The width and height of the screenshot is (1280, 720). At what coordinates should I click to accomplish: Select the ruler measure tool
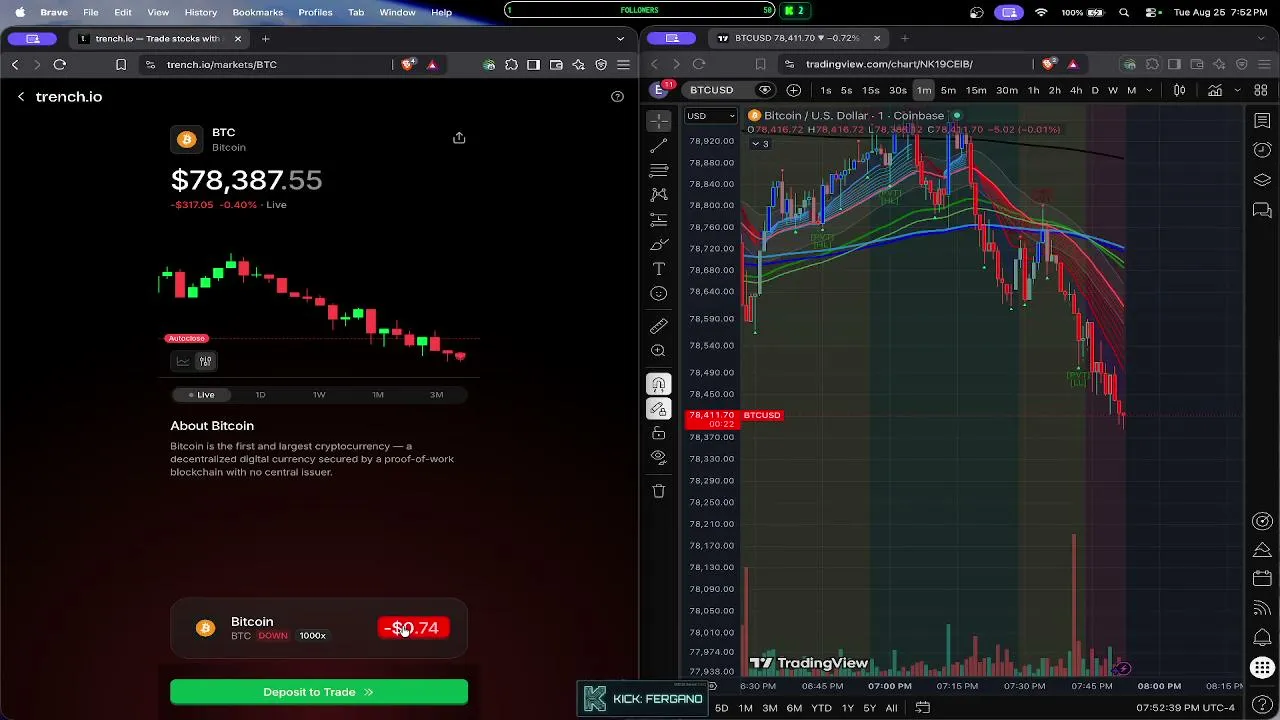point(658,326)
